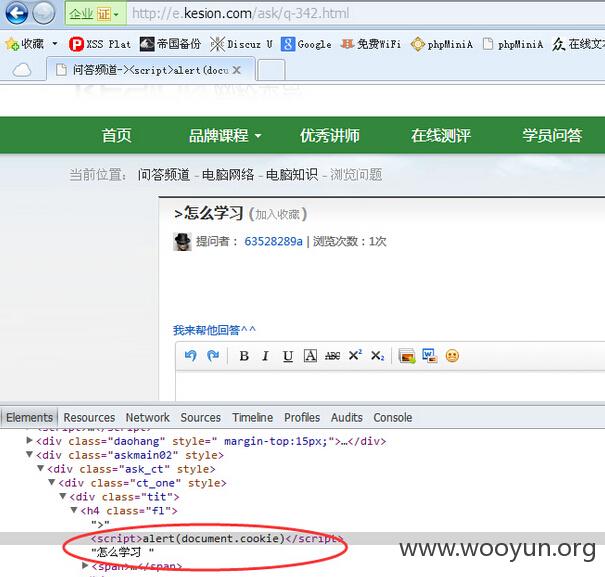Switch to the Audits devtools tab
Screen dimensions: 605x577
click(346, 418)
